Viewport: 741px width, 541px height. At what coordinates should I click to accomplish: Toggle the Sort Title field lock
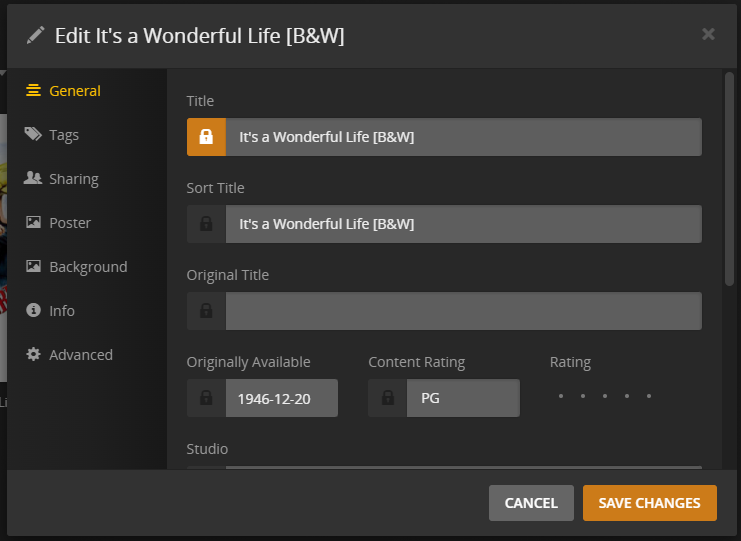click(x=206, y=224)
